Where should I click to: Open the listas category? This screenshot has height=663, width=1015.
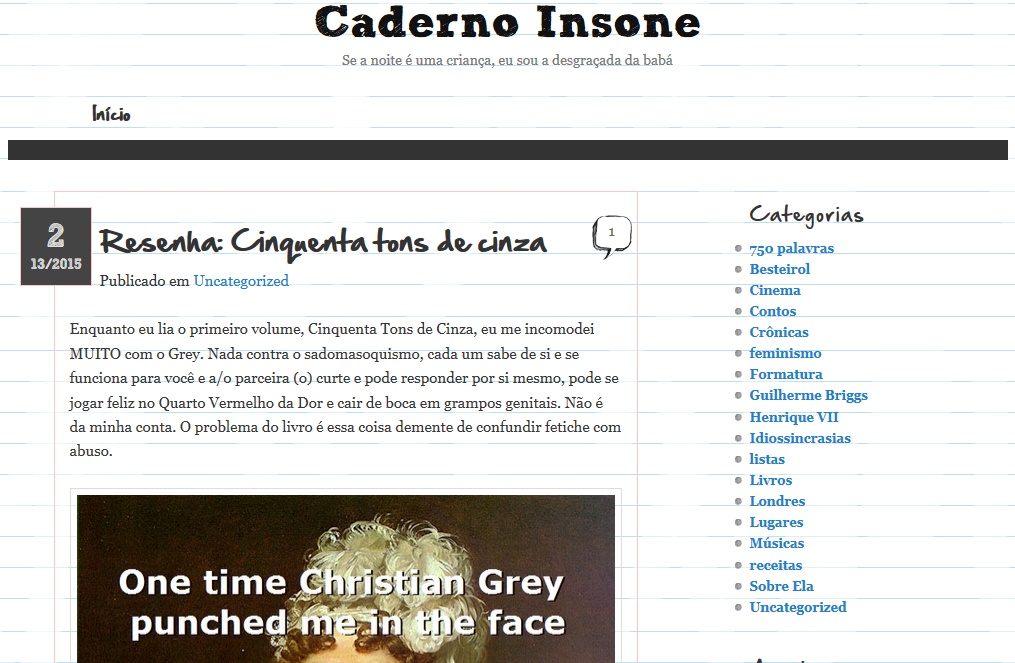coord(767,459)
